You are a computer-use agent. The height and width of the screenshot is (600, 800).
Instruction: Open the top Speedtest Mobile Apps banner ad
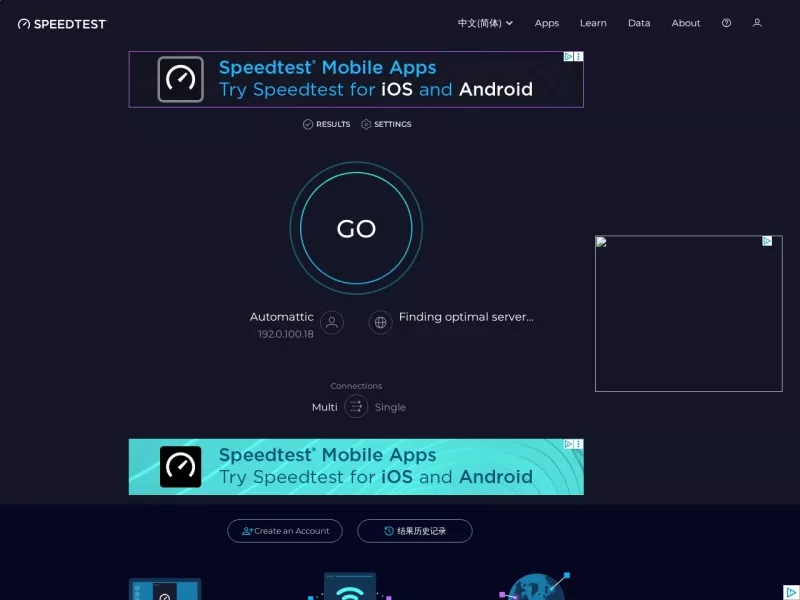[356, 79]
